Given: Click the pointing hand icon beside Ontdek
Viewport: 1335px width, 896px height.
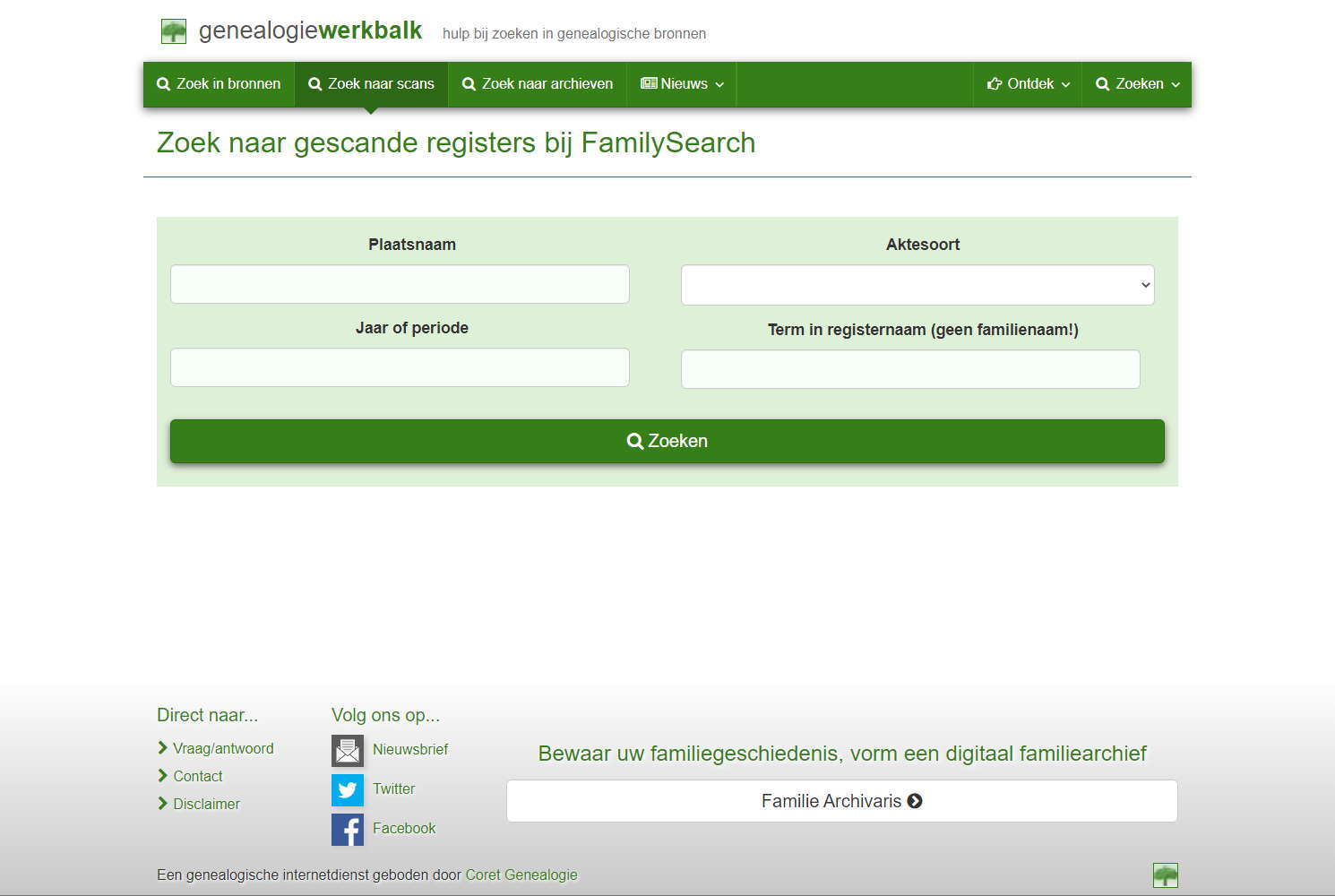Looking at the screenshot, I should click(995, 84).
